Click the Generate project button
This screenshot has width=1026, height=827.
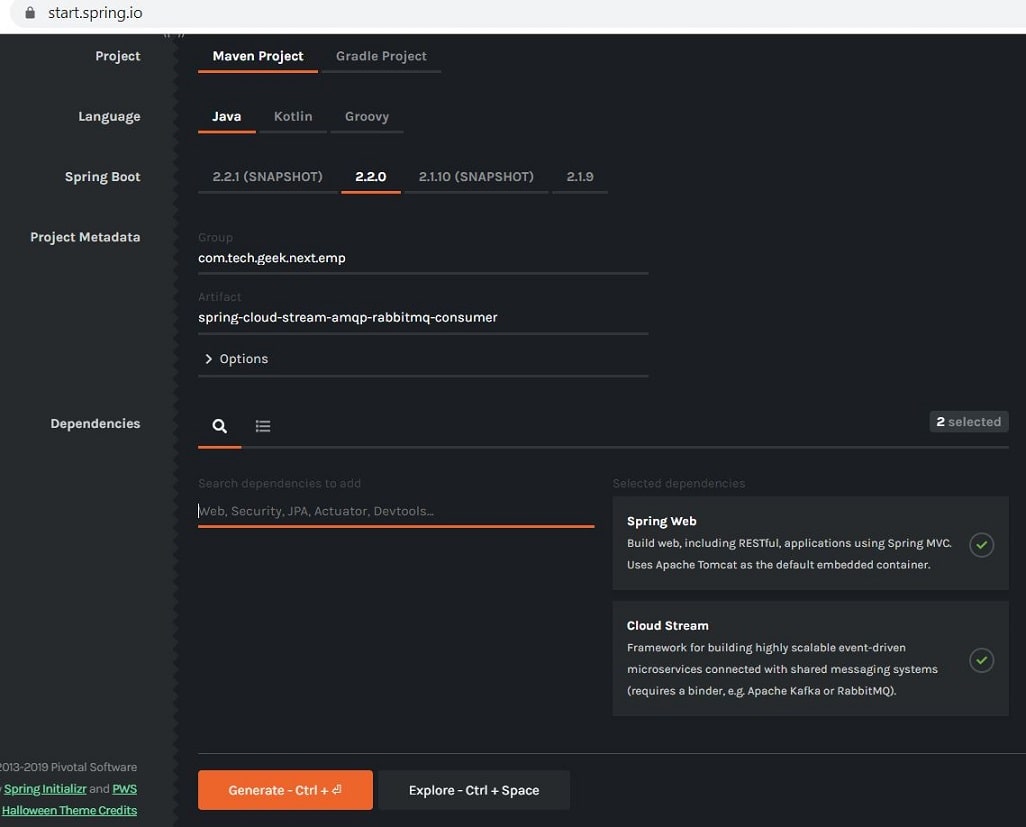(285, 790)
